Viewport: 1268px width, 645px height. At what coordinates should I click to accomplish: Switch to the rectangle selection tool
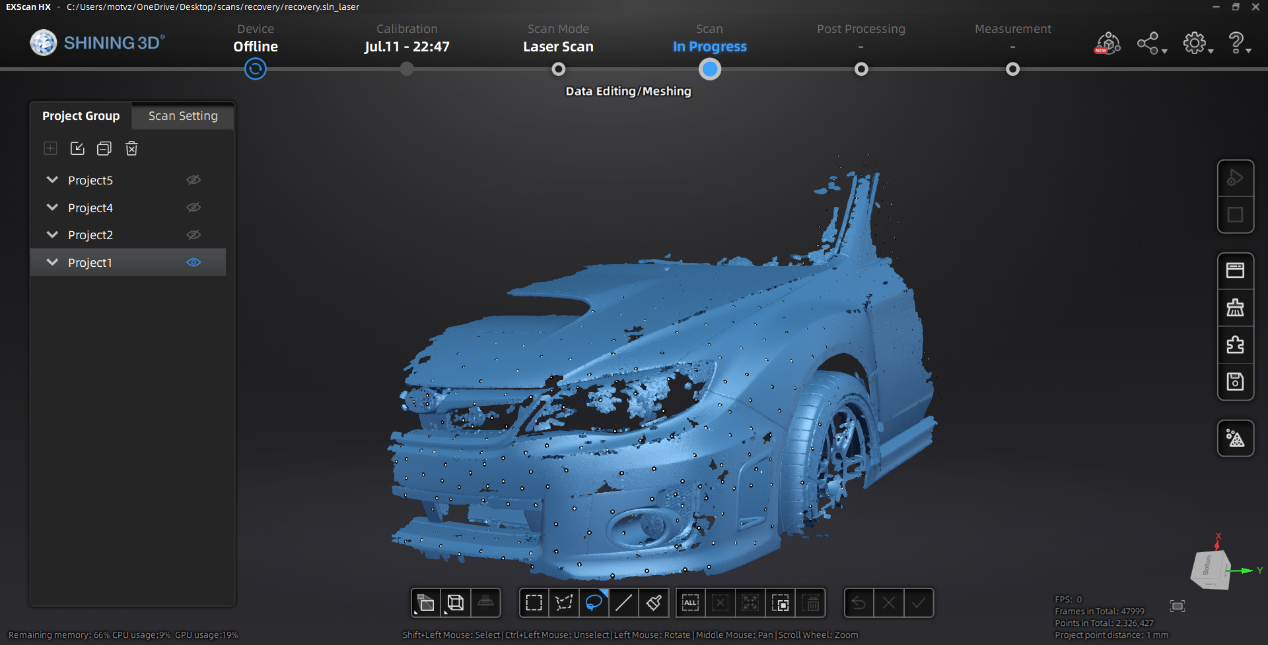(533, 602)
